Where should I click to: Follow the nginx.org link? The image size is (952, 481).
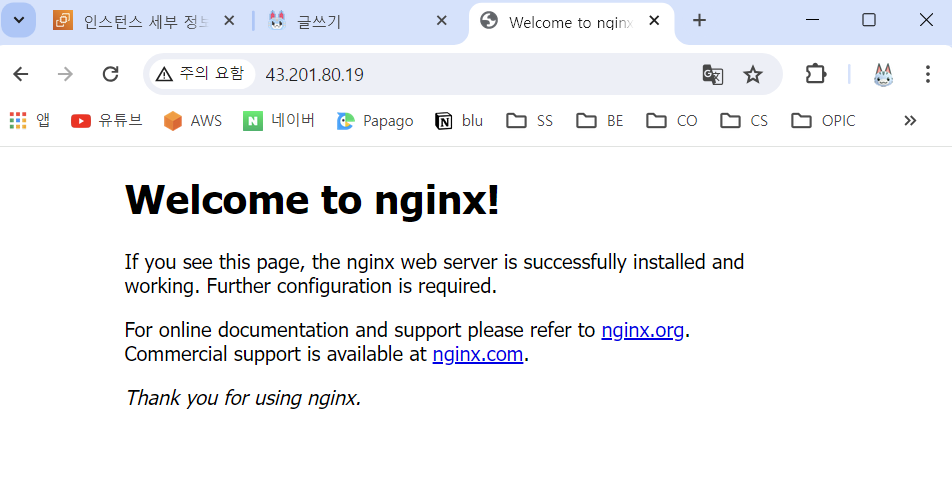642,330
